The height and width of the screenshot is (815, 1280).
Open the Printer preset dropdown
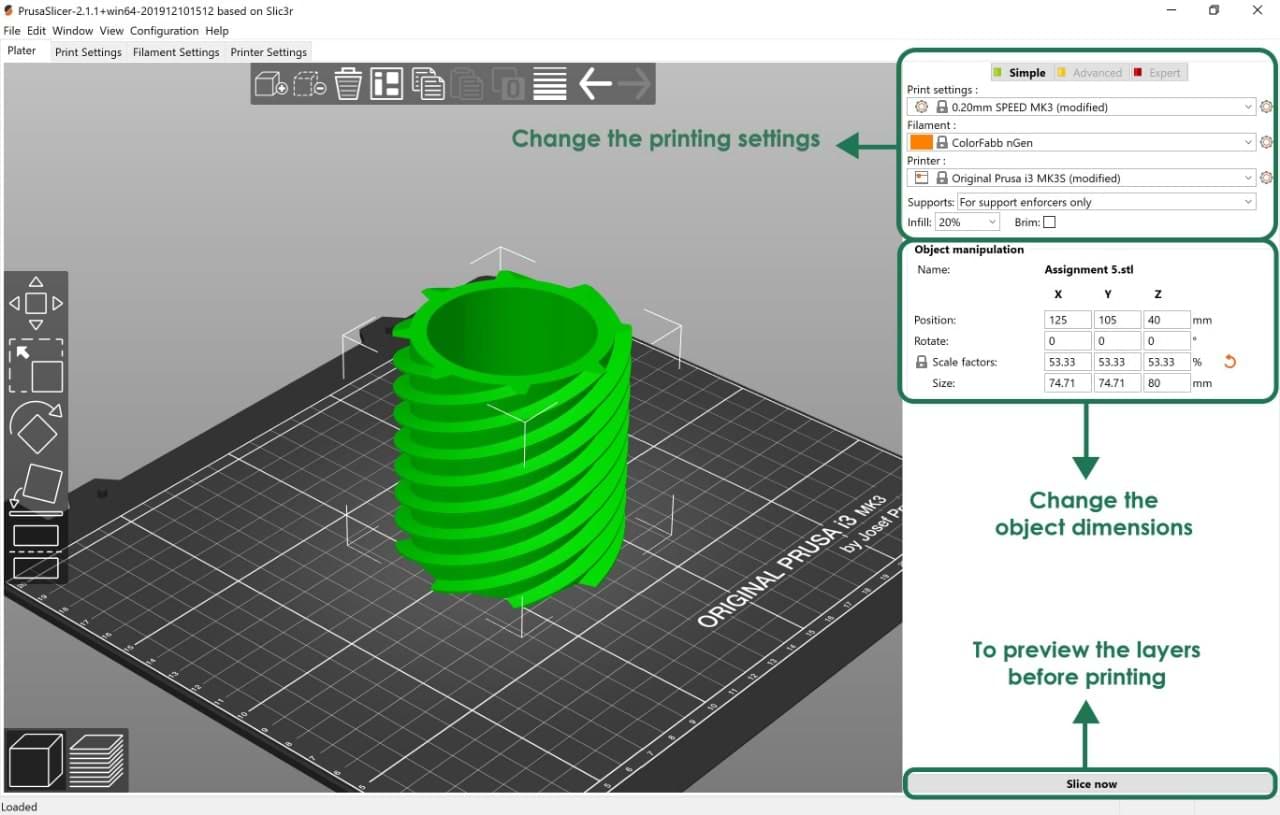coord(1081,178)
